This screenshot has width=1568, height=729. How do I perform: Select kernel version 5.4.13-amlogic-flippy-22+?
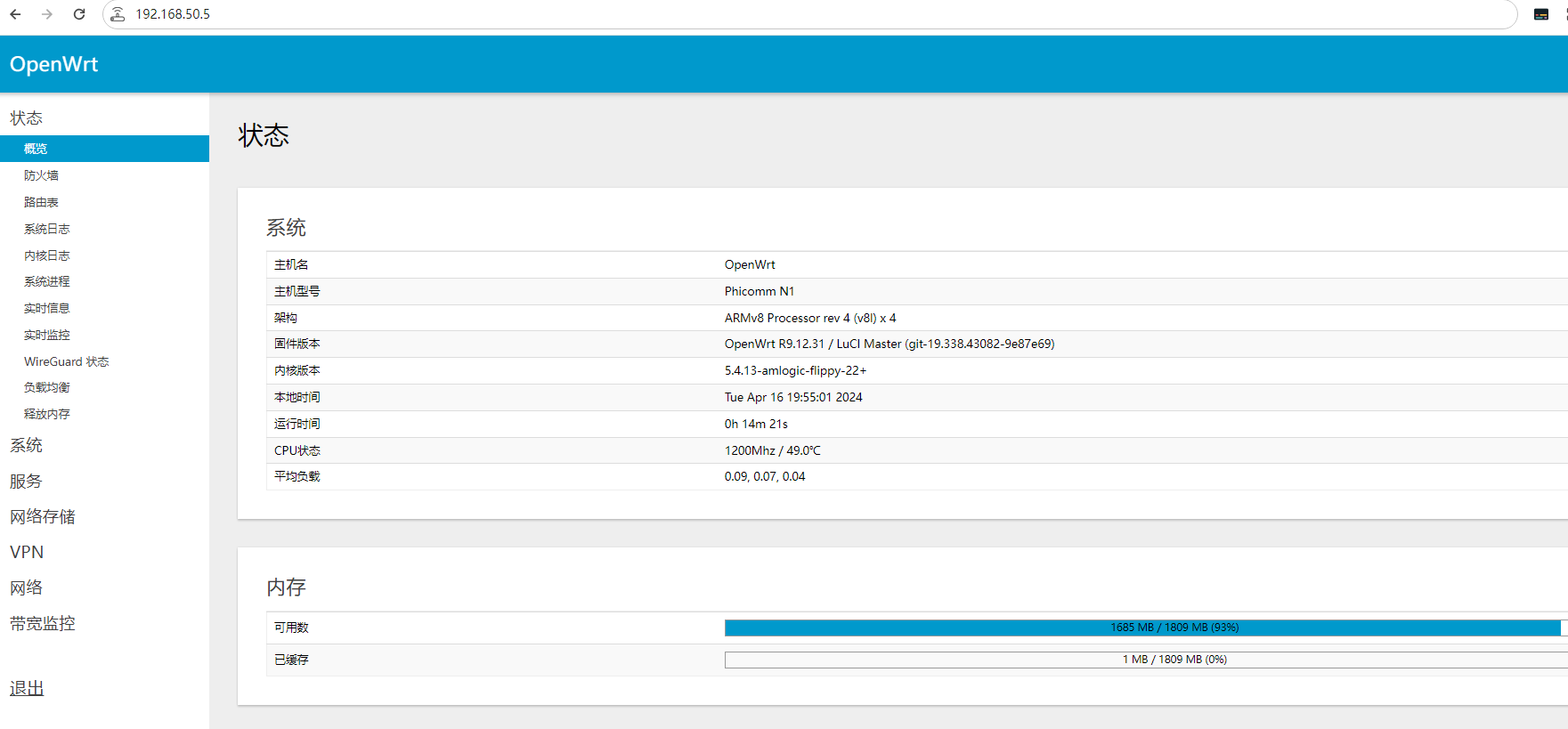[x=795, y=370]
